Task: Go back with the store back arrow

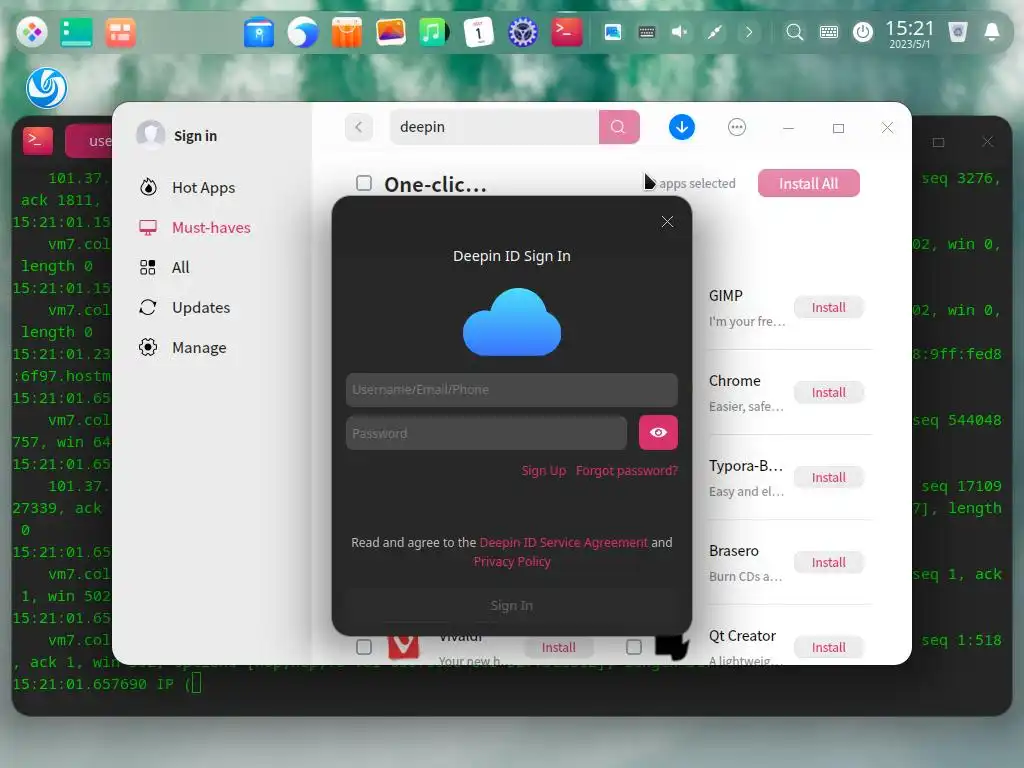Action: tap(359, 127)
